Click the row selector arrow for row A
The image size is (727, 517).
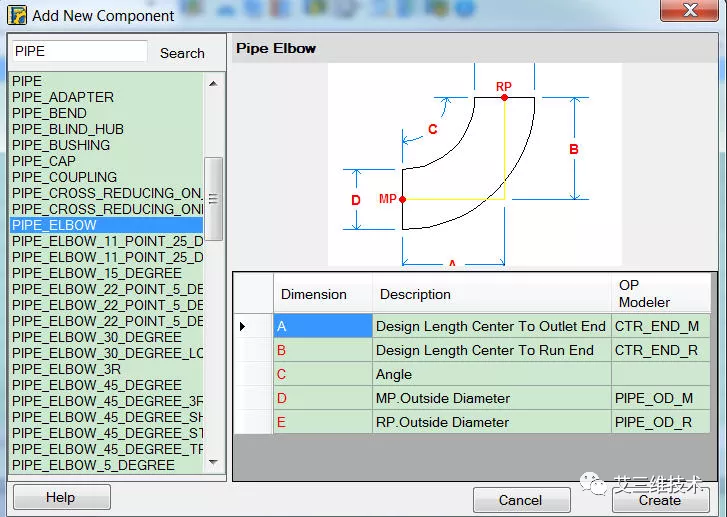(x=243, y=326)
